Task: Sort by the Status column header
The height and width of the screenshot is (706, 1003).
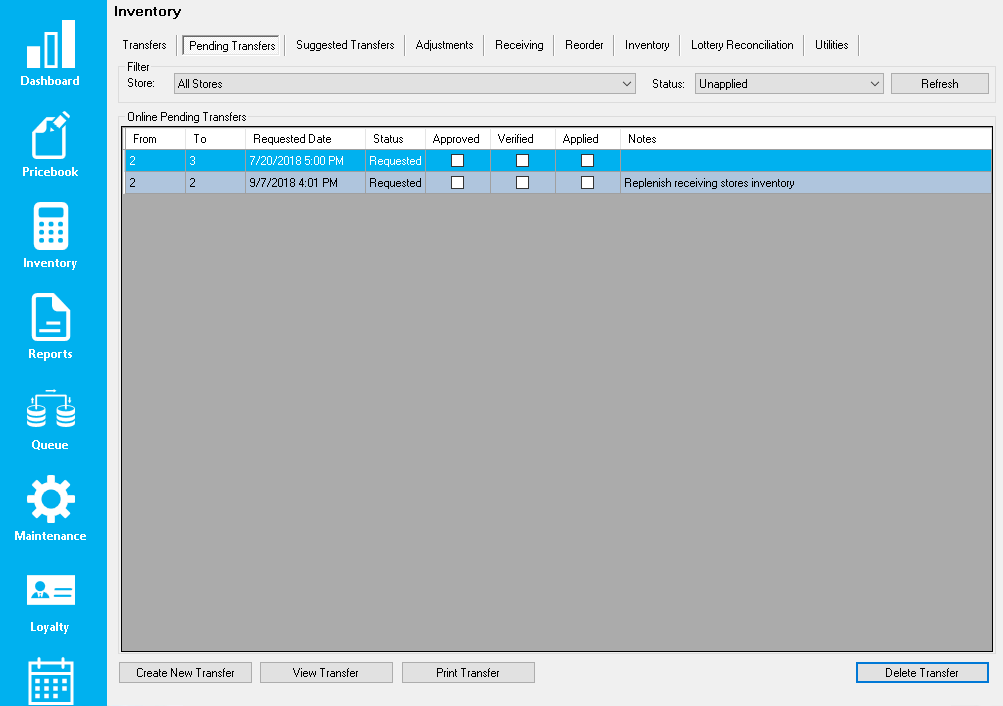Action: pos(395,139)
